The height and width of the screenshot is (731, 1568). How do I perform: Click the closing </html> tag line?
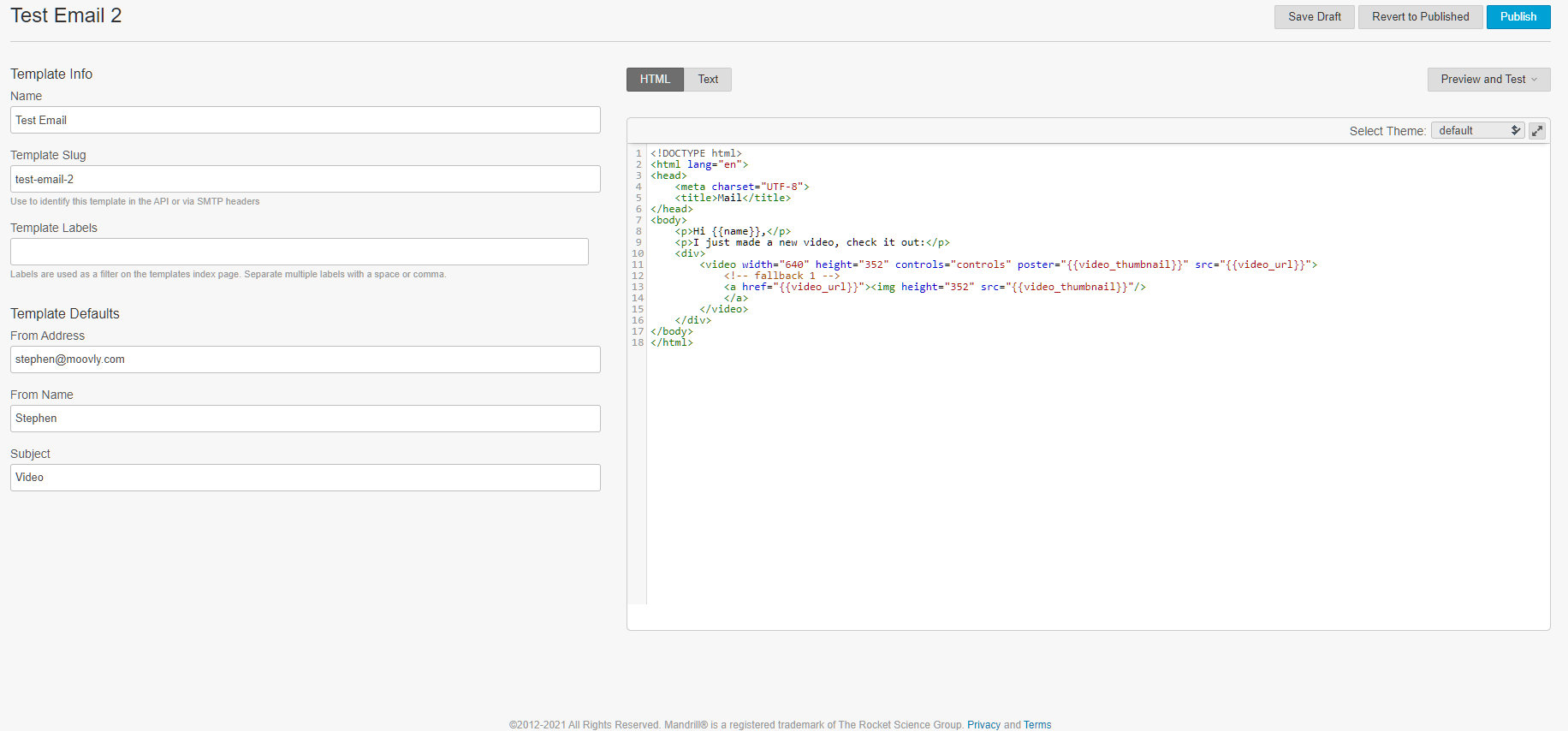tap(672, 342)
